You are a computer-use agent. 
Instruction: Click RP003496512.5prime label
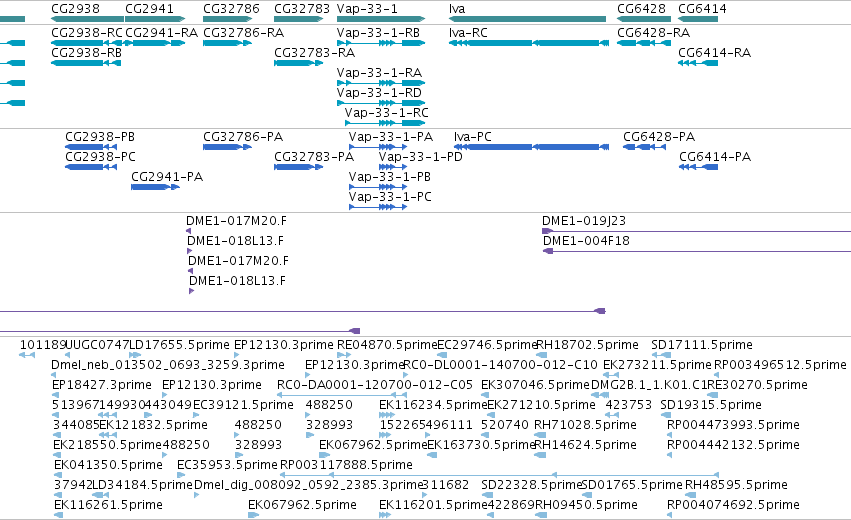point(780,365)
